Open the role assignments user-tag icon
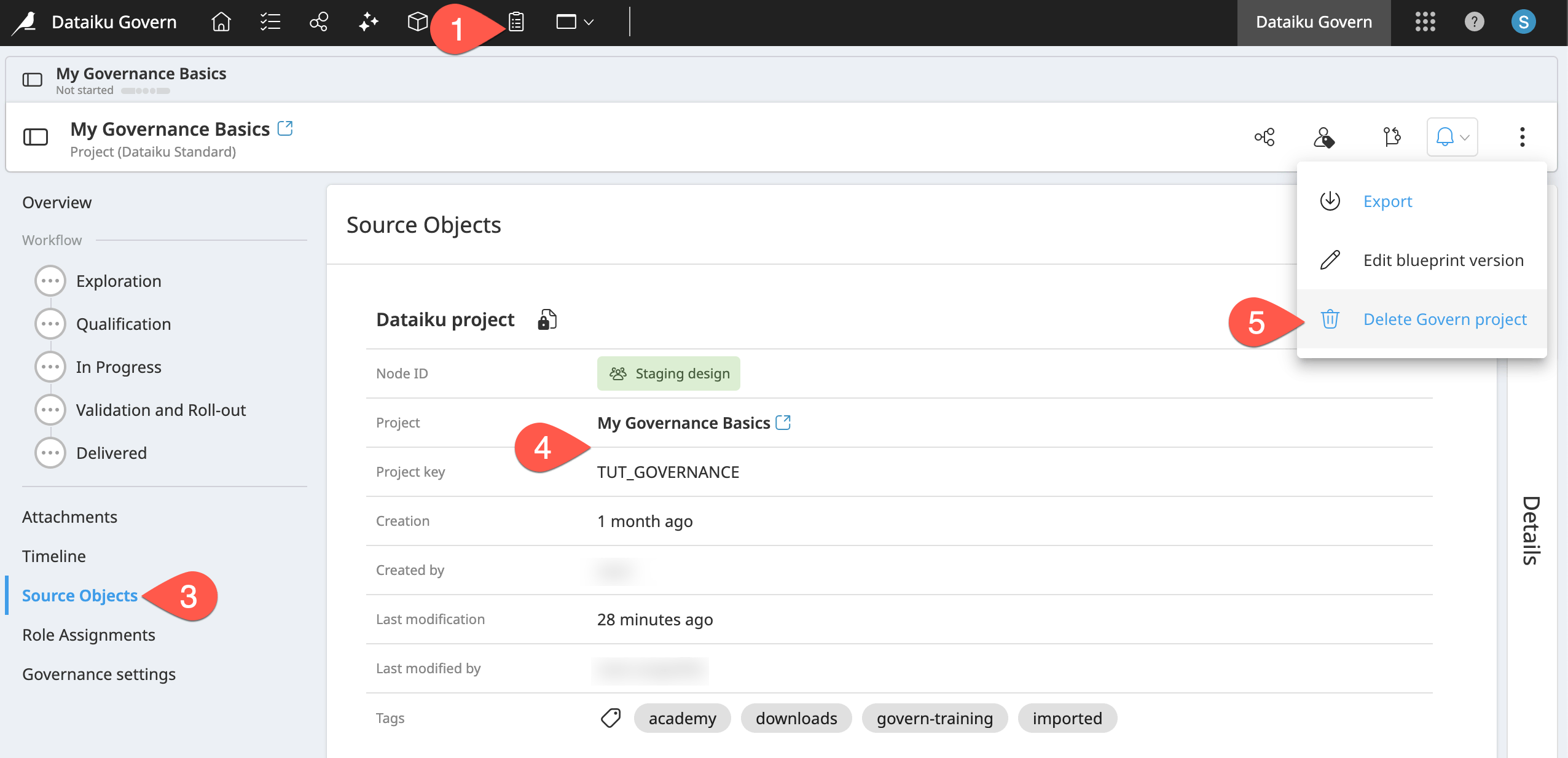 [1324, 137]
